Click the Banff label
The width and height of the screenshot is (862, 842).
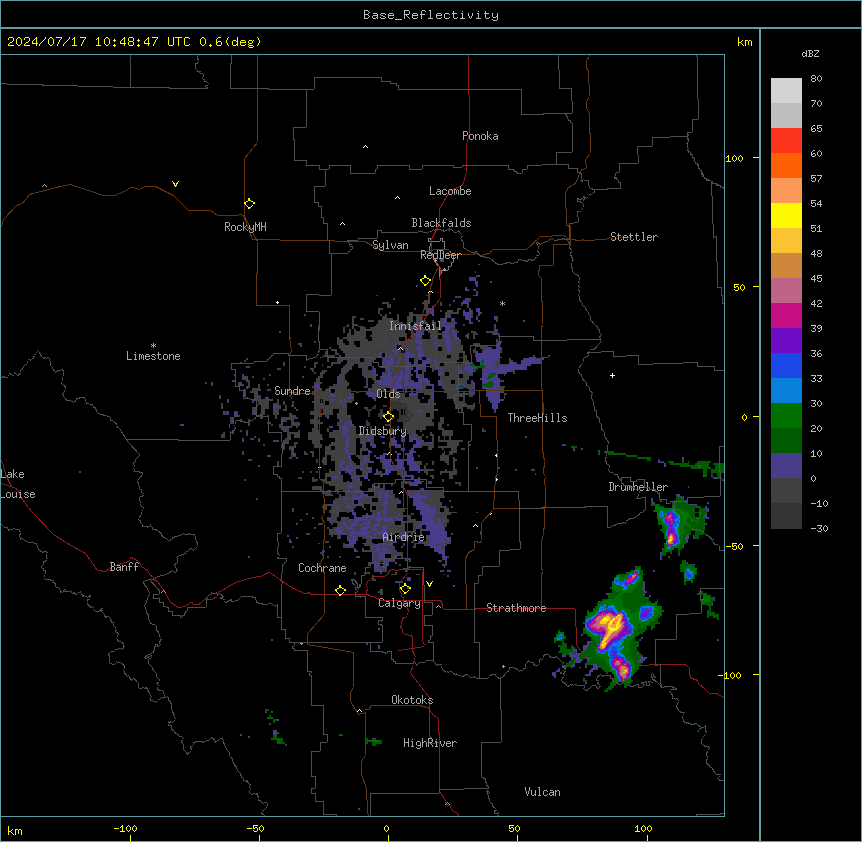coord(124,567)
